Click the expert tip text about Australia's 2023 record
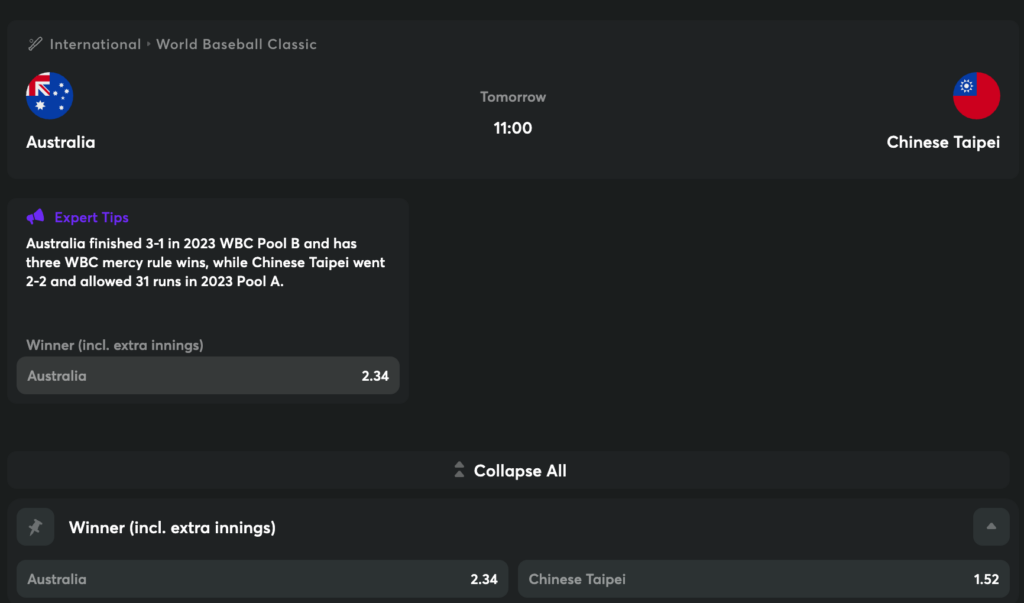The height and width of the screenshot is (603, 1024). (205, 262)
